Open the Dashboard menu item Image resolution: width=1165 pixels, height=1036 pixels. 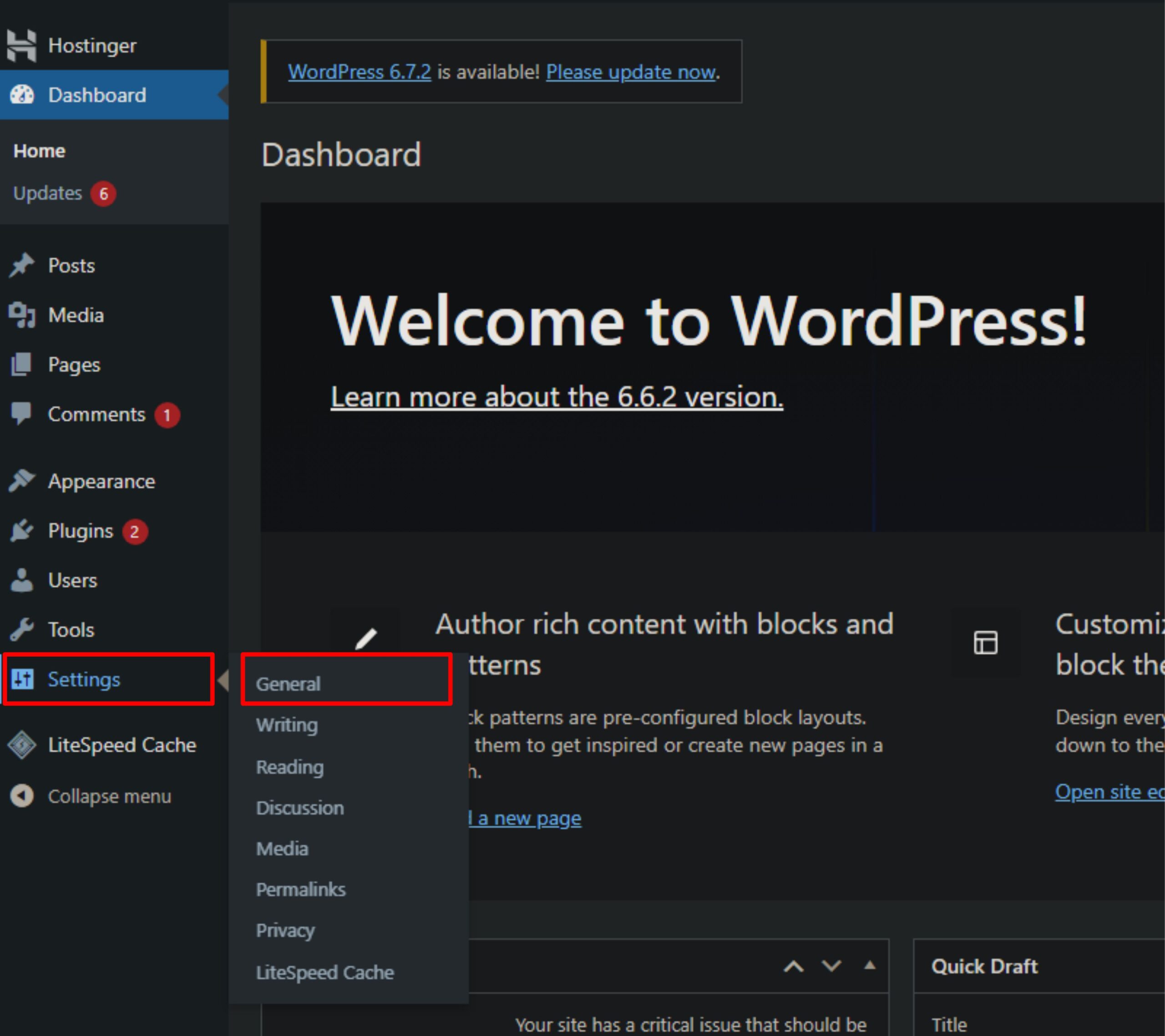point(114,95)
